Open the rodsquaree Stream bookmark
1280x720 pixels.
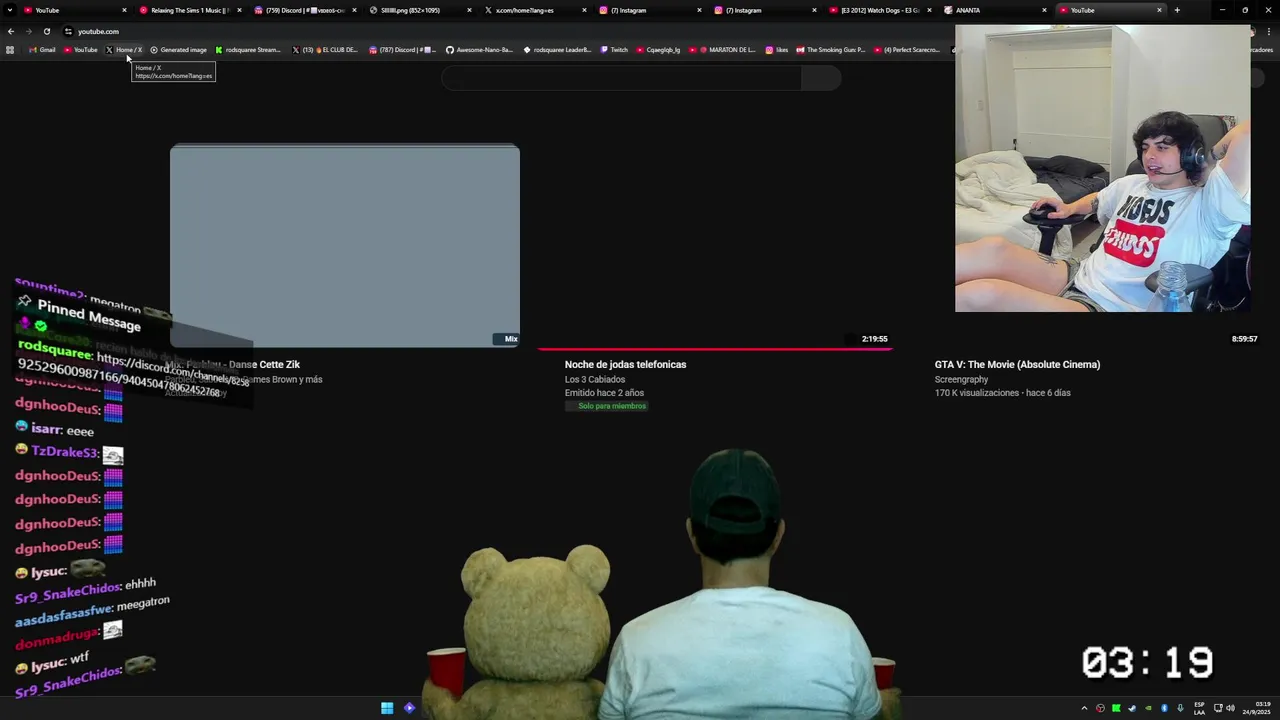click(248, 50)
